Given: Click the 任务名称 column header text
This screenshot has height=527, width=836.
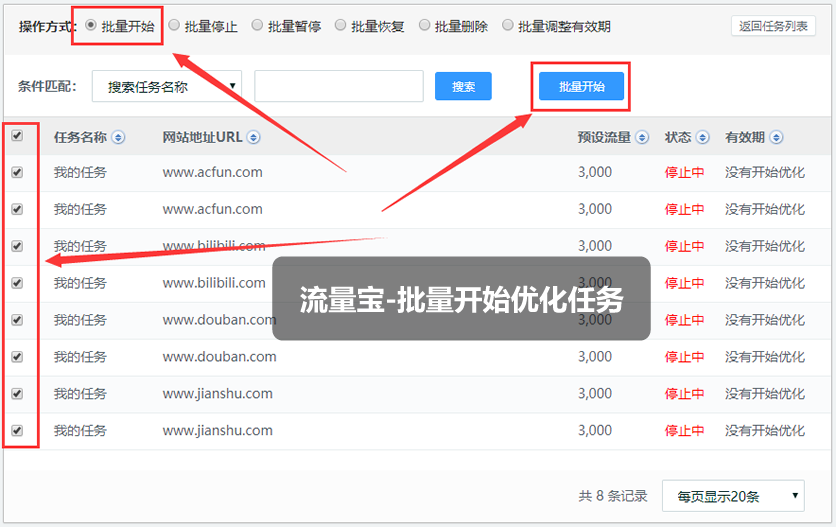Looking at the screenshot, I should point(81,138).
